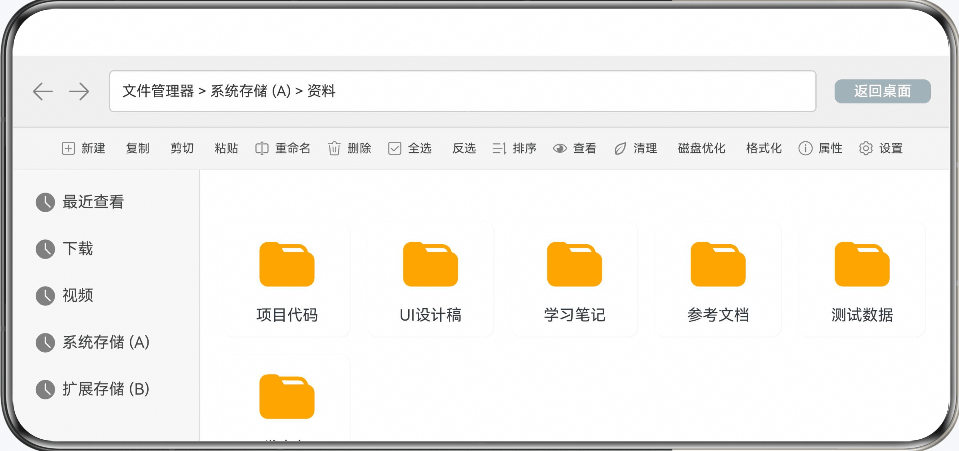Click the 返回桌面 button
The height and width of the screenshot is (451, 959).
click(x=883, y=91)
